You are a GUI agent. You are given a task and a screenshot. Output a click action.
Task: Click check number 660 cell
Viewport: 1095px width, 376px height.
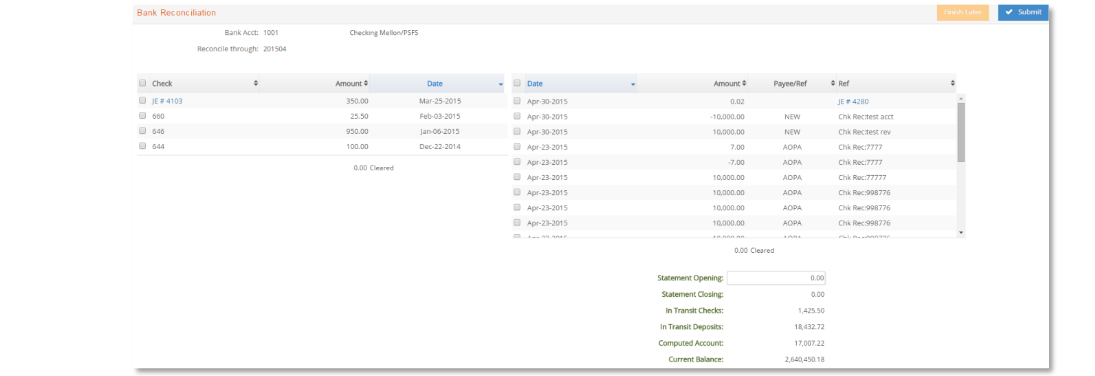click(158, 116)
